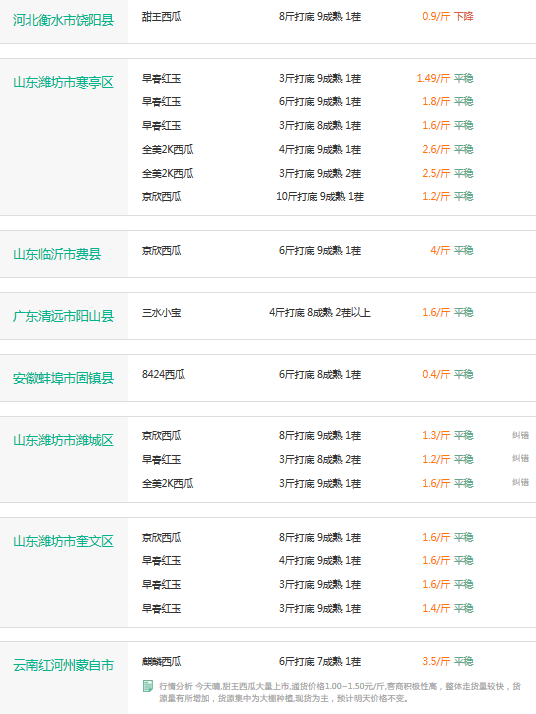
Task: Open 山东潍坊市奎文区 region link
Action: pos(63,541)
